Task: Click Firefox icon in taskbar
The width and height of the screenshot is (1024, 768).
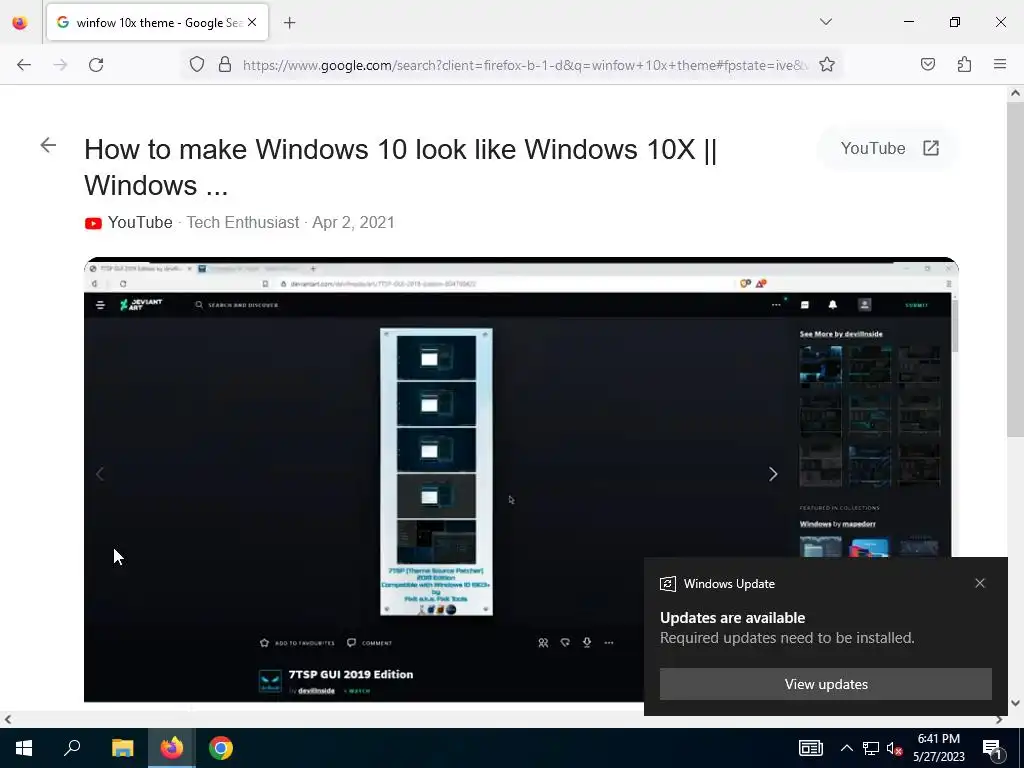Action: click(x=172, y=748)
